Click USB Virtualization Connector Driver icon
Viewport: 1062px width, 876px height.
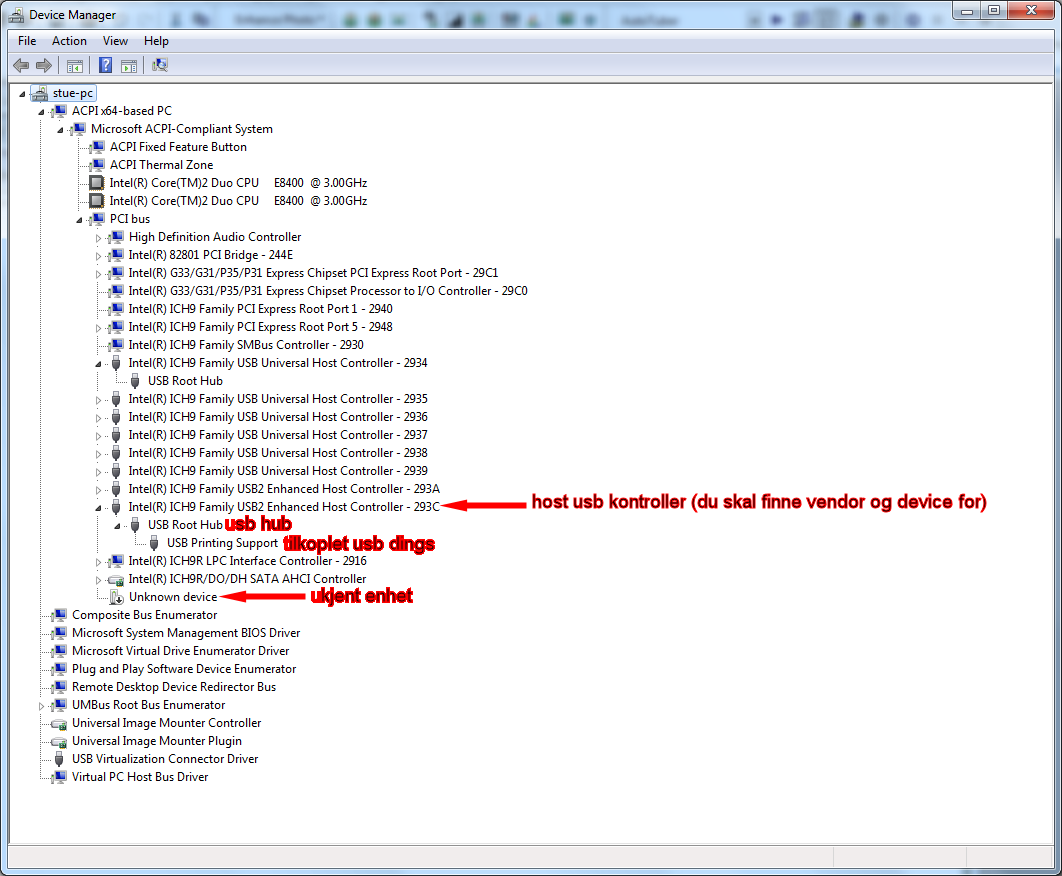point(59,759)
